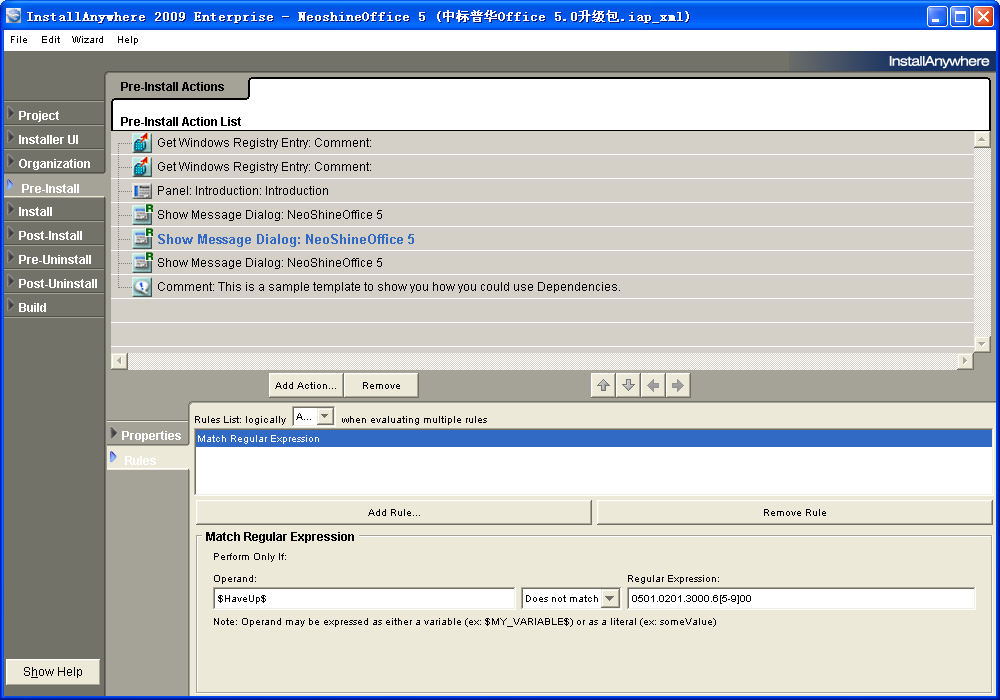This screenshot has height=700, width=1000.
Task: Click the action list scroll down arrow
Action: point(982,344)
